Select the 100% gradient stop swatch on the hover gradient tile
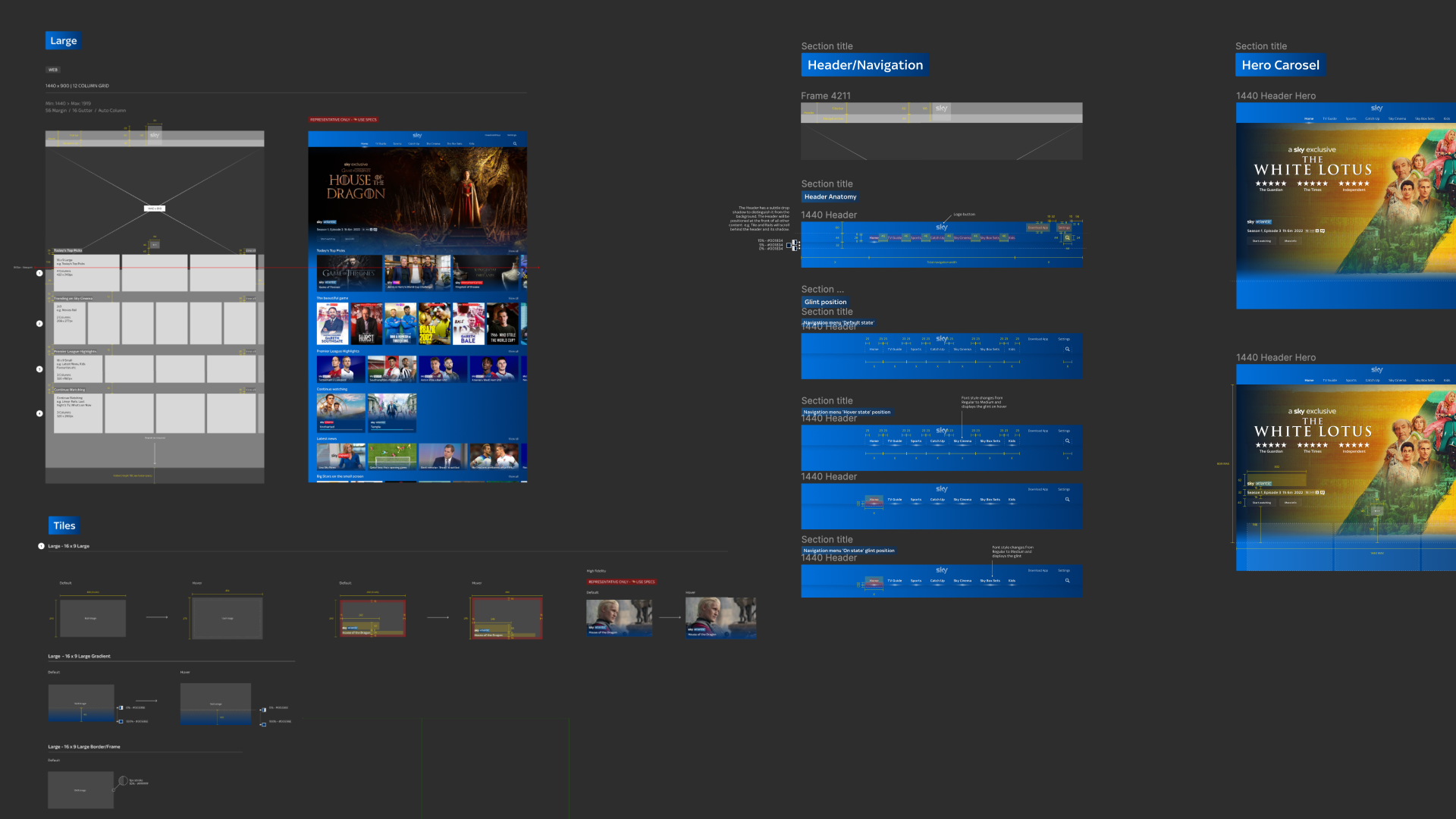Image resolution: width=1456 pixels, height=819 pixels. 263,723
